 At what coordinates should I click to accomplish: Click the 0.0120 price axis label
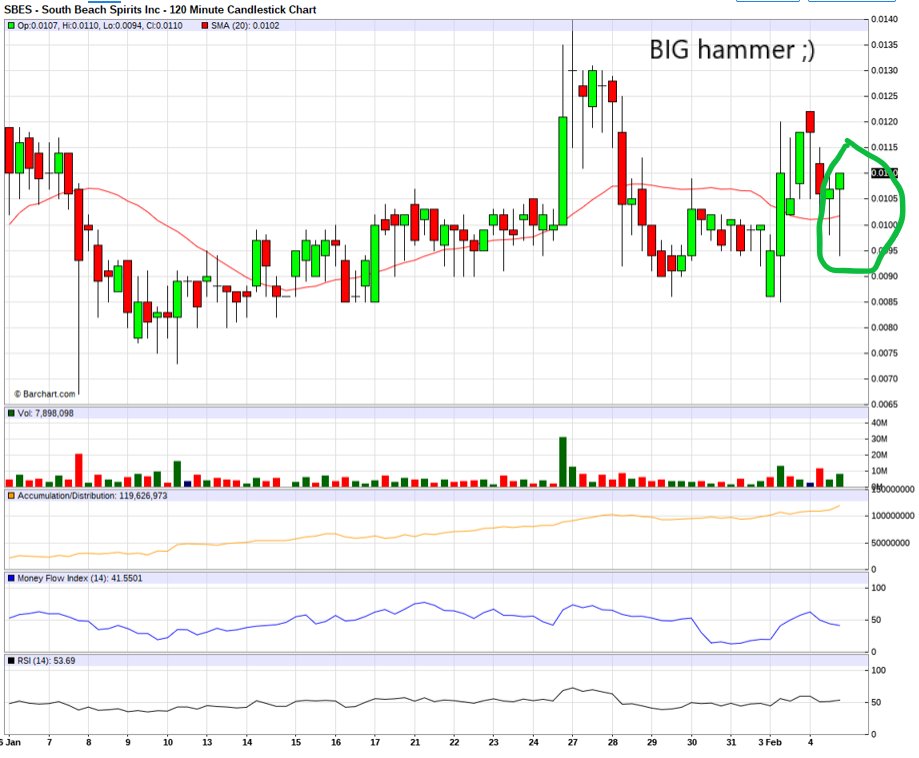tap(884, 122)
